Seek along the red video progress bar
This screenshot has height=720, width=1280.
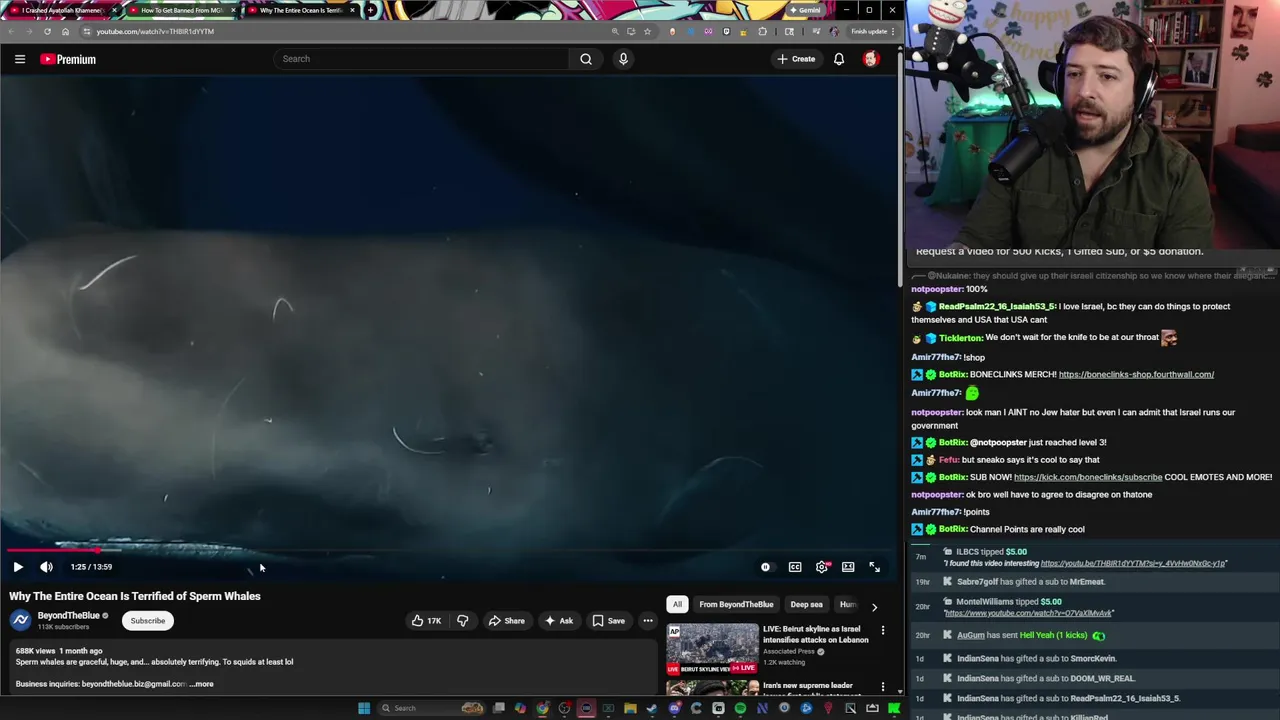point(450,550)
